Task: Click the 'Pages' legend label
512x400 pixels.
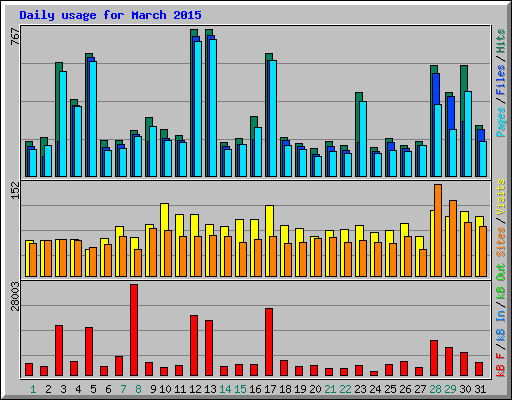Action: point(500,122)
